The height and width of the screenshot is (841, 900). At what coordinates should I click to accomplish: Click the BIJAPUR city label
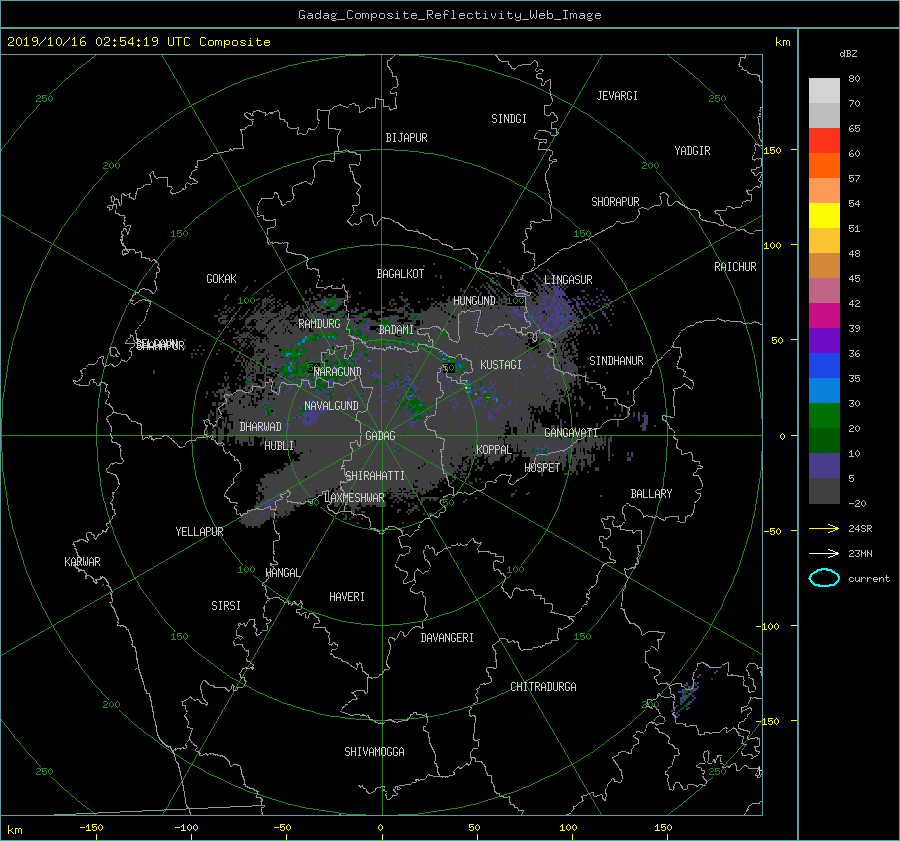[406, 138]
